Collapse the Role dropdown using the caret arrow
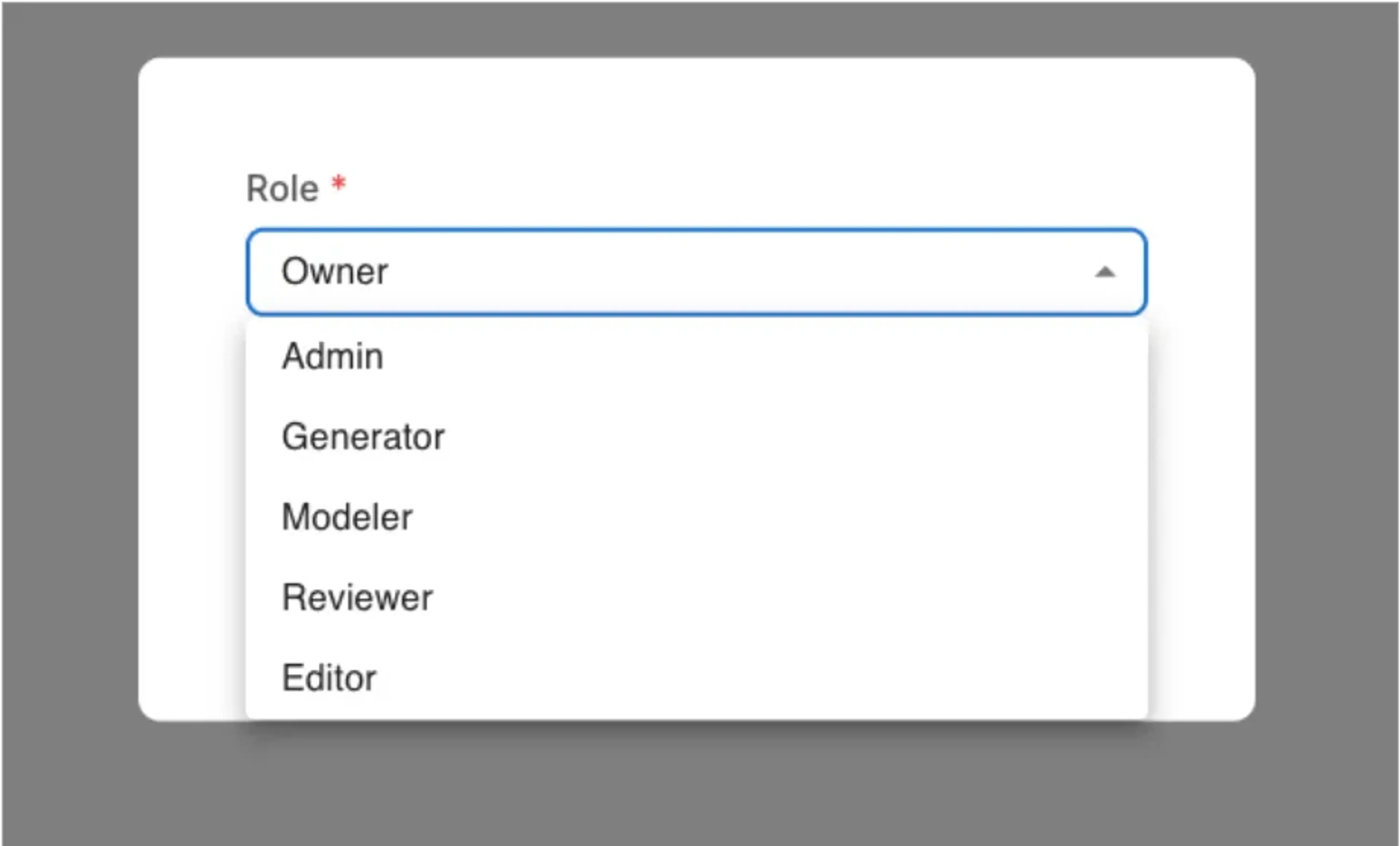This screenshot has width=1400, height=846. click(1105, 272)
